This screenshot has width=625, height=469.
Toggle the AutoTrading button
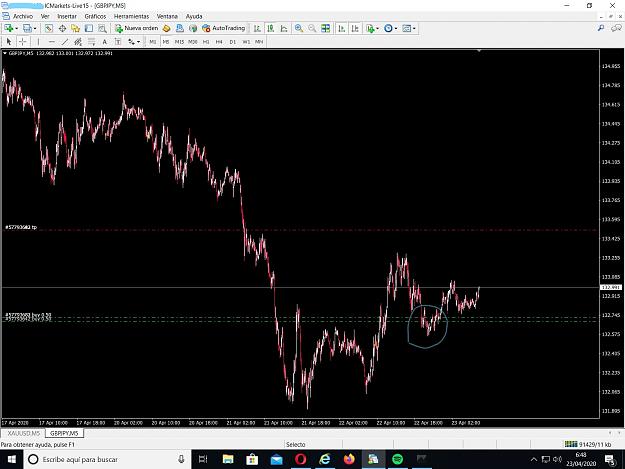[x=224, y=28]
